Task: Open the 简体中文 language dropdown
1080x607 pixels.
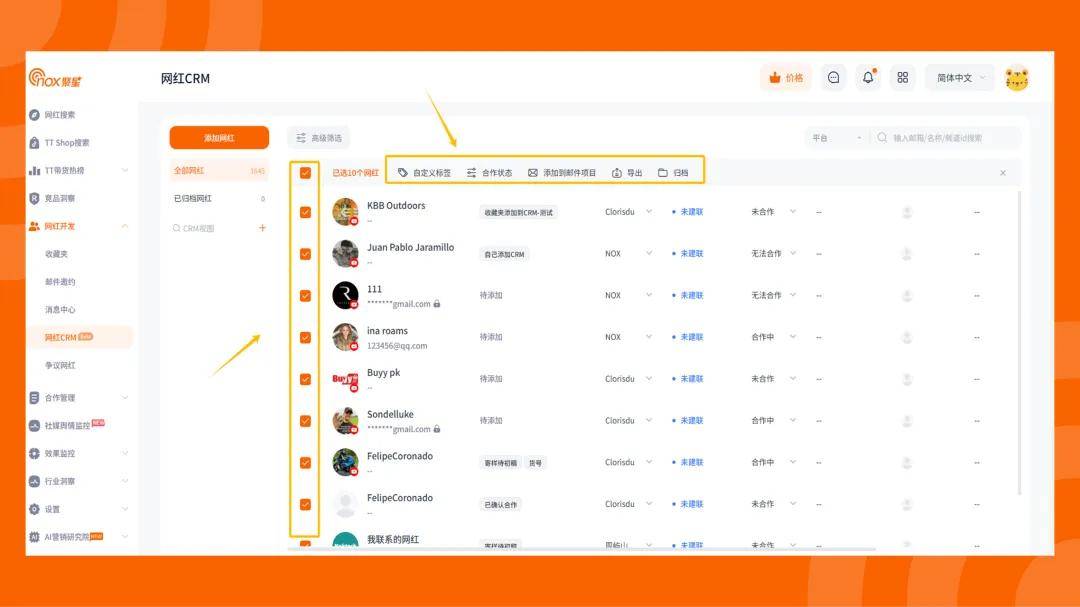Action: 959,78
